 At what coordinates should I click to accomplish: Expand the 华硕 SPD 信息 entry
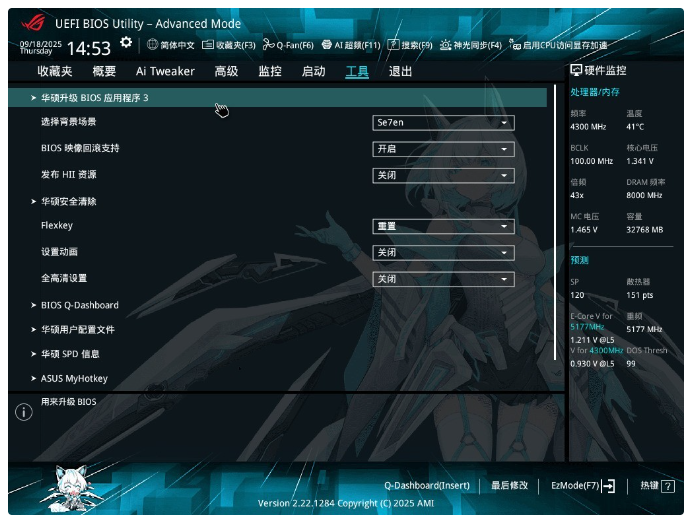pos(70,354)
